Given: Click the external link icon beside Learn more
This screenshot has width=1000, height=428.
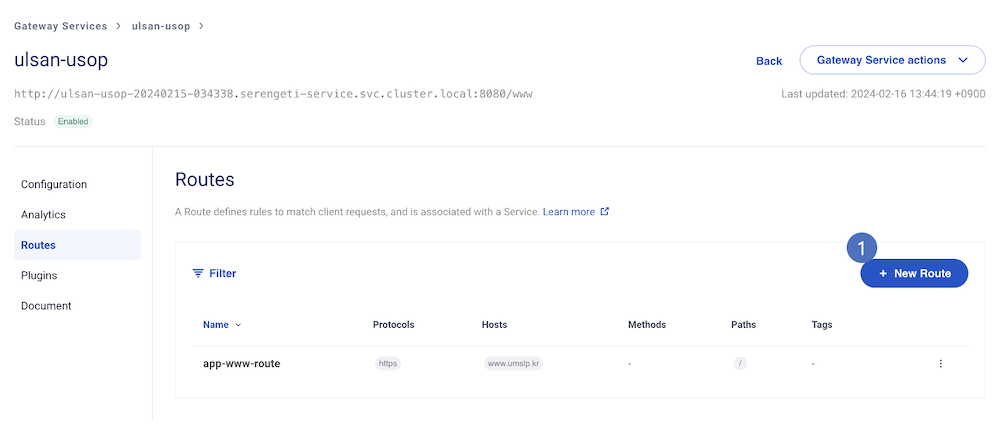Looking at the screenshot, I should click(604, 212).
